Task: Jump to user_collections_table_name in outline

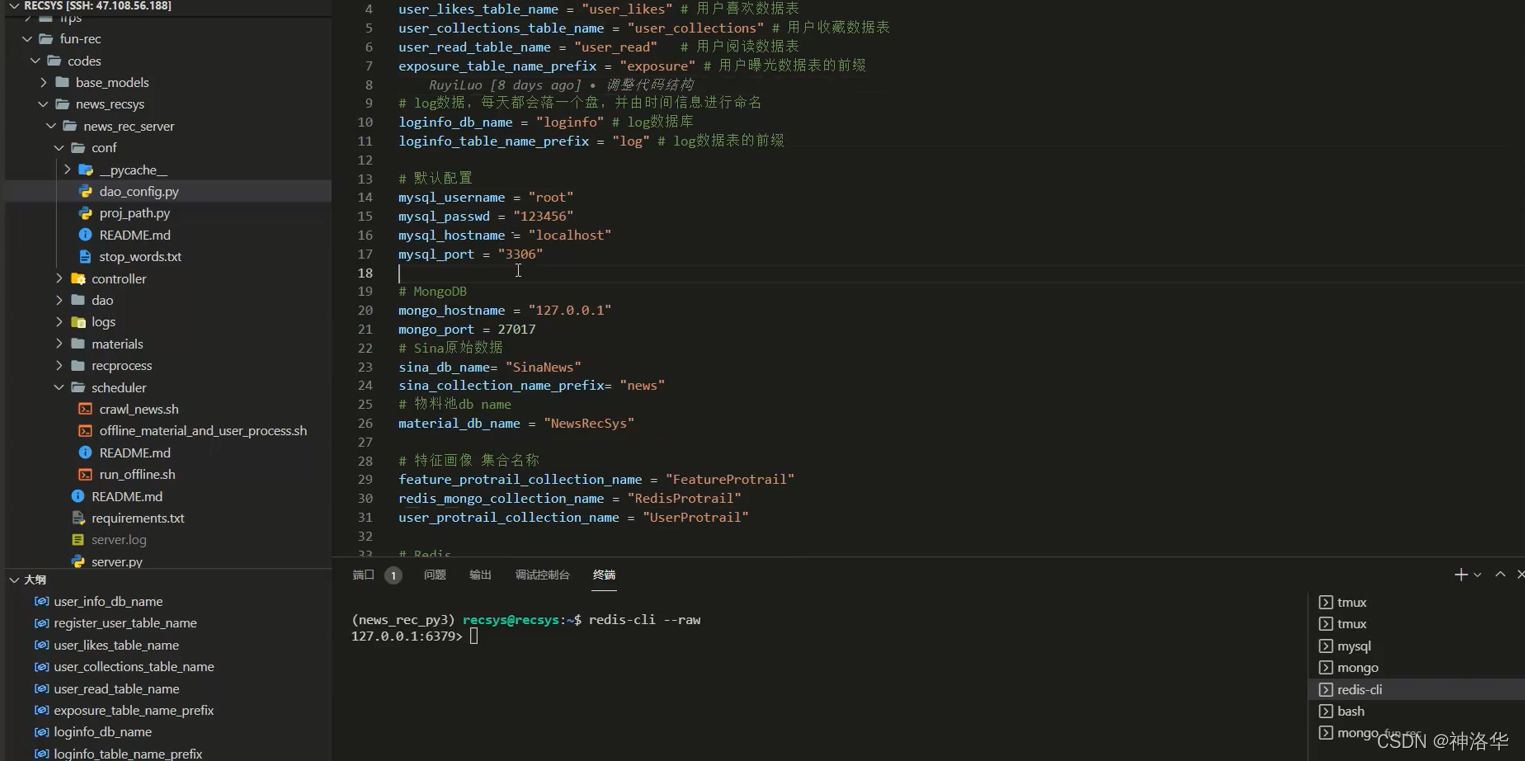Action: tap(134, 667)
